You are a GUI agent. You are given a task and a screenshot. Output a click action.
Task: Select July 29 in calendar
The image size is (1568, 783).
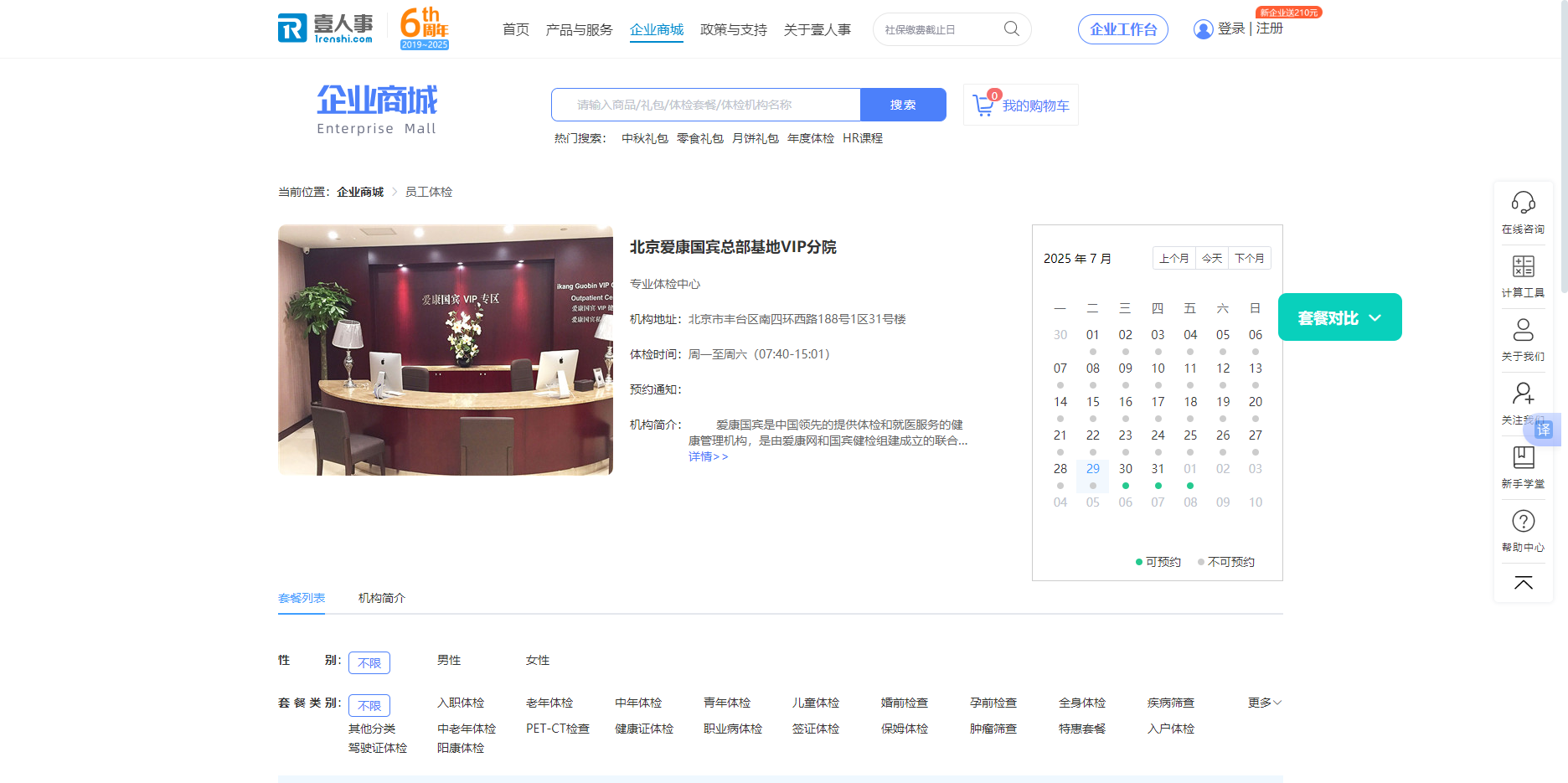(1093, 475)
